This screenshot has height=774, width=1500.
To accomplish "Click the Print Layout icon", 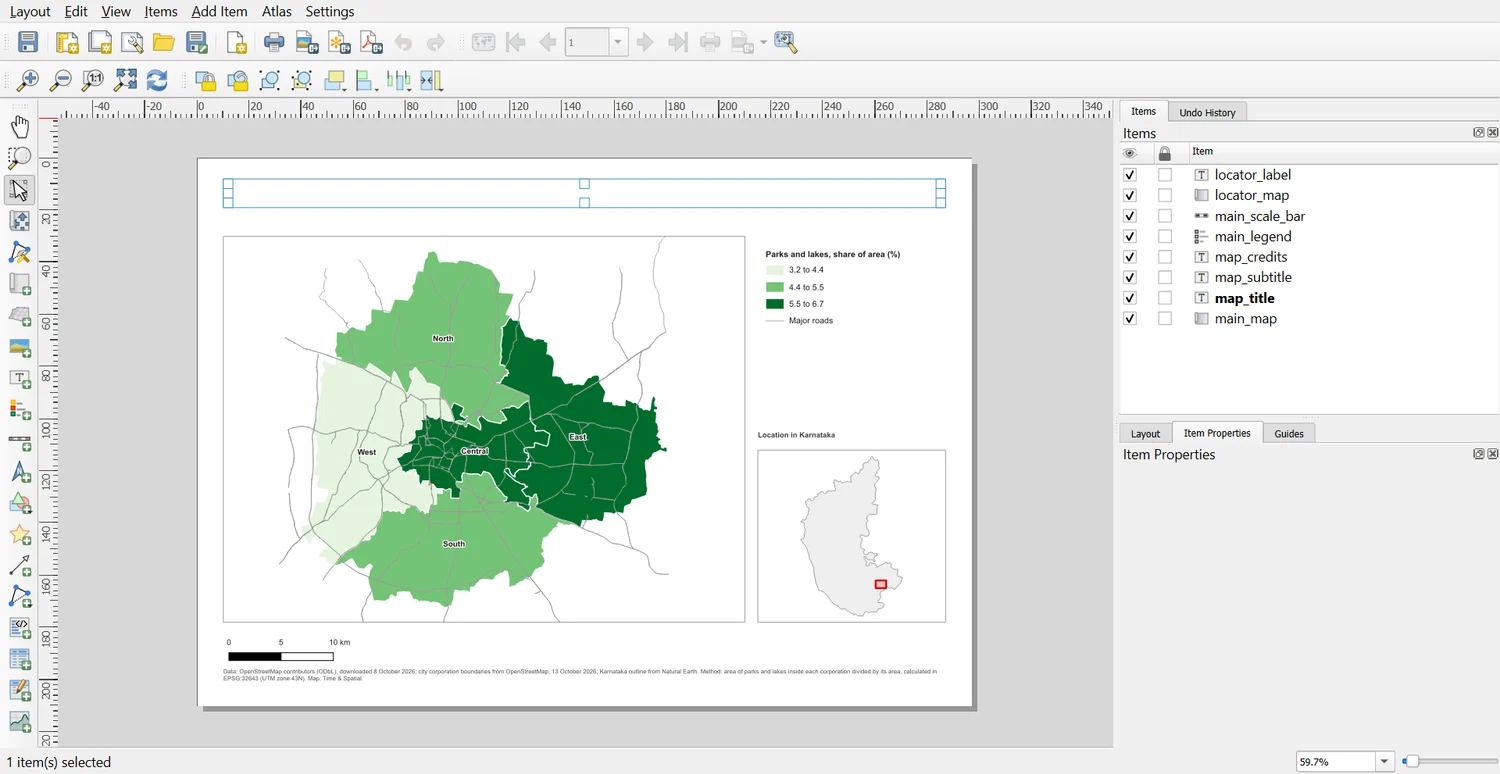I will (274, 42).
